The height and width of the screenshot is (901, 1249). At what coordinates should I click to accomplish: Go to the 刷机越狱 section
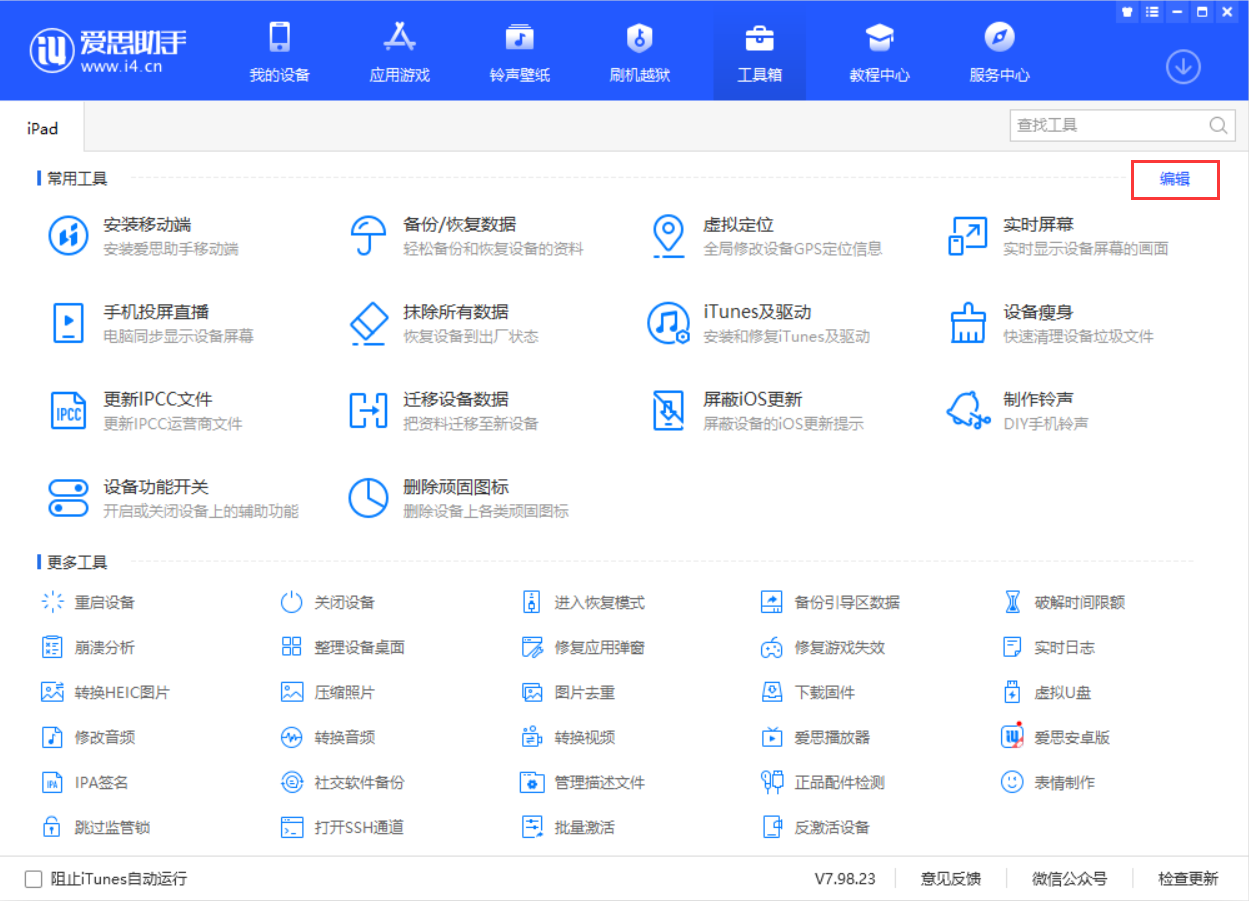click(639, 50)
